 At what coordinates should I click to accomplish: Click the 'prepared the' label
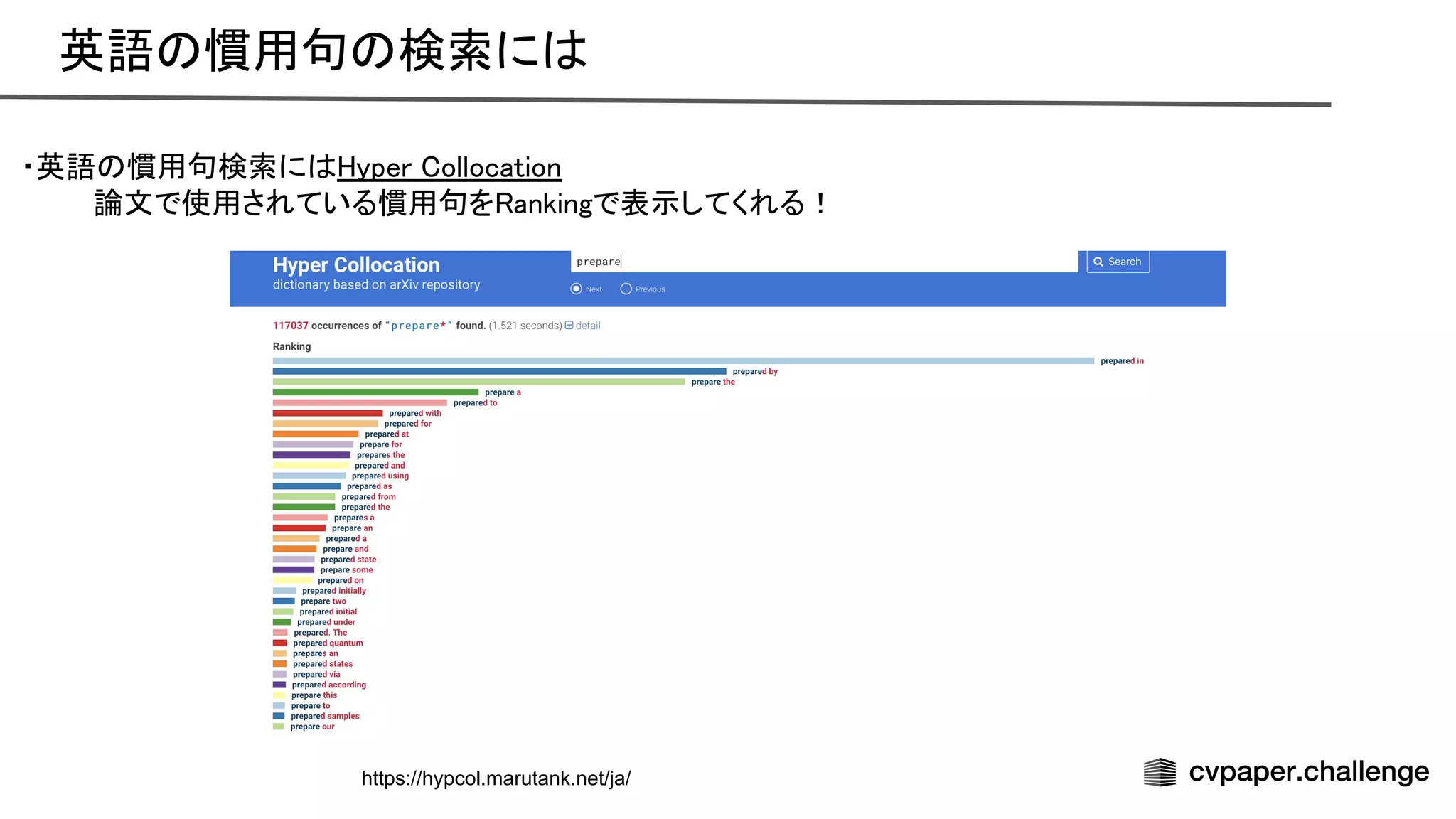click(x=365, y=508)
